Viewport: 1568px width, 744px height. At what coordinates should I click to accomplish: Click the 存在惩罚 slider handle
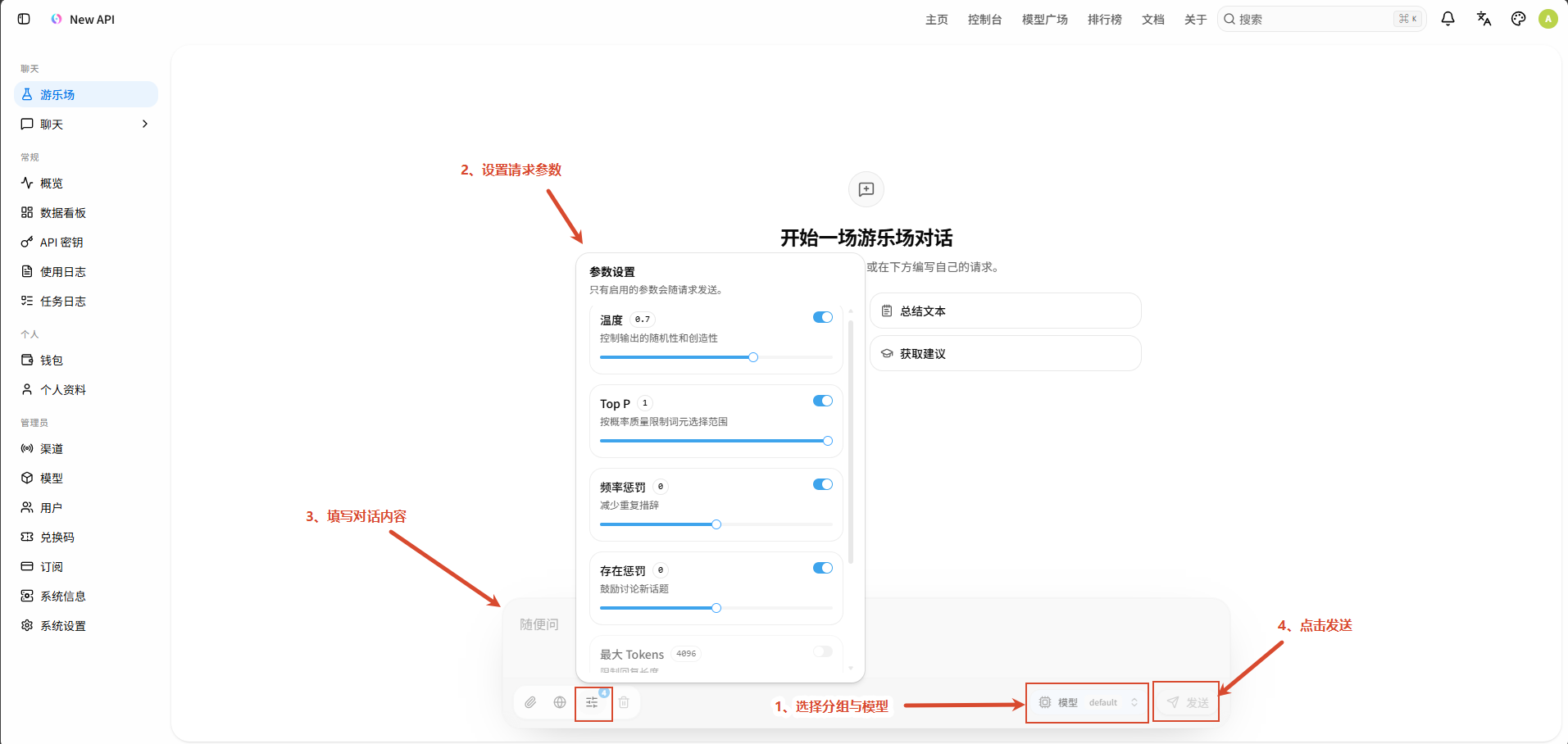[x=716, y=608]
